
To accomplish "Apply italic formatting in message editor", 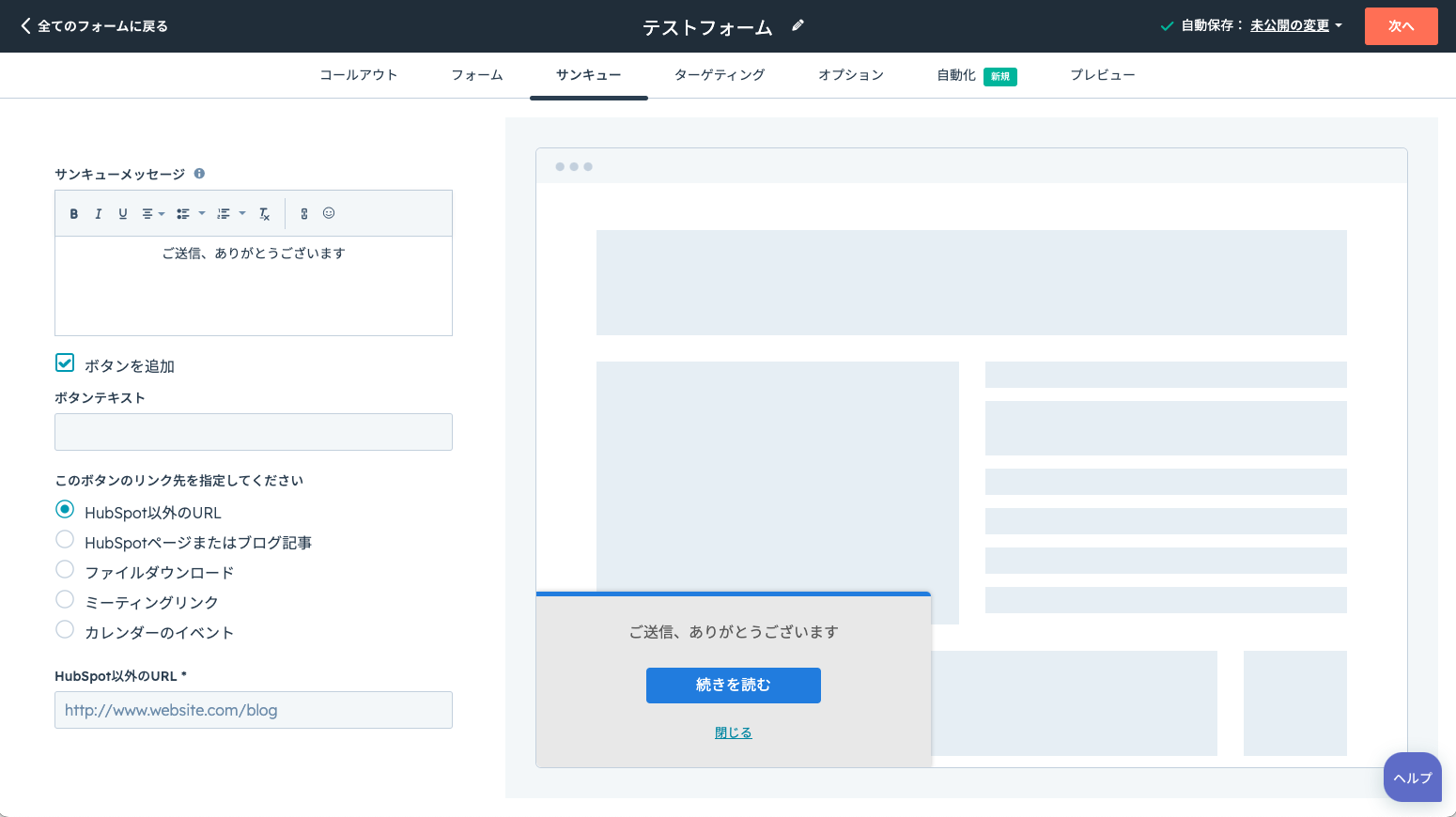I will (x=99, y=214).
